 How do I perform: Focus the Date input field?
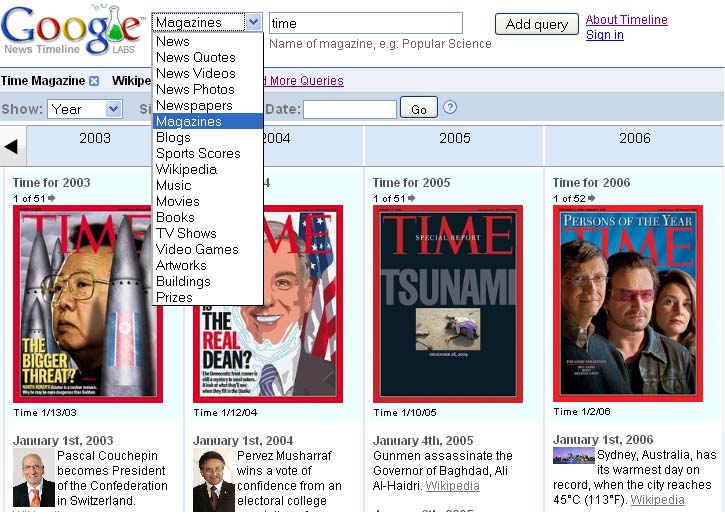tap(350, 110)
